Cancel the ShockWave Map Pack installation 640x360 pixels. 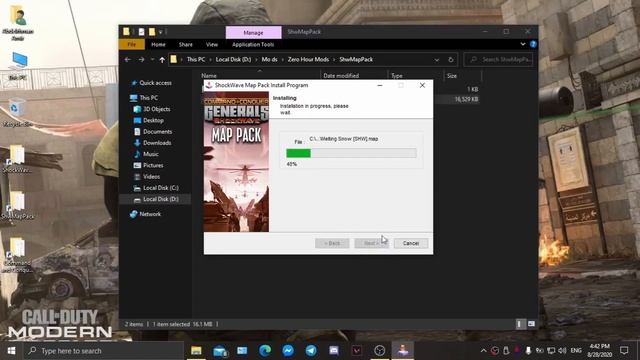point(411,243)
